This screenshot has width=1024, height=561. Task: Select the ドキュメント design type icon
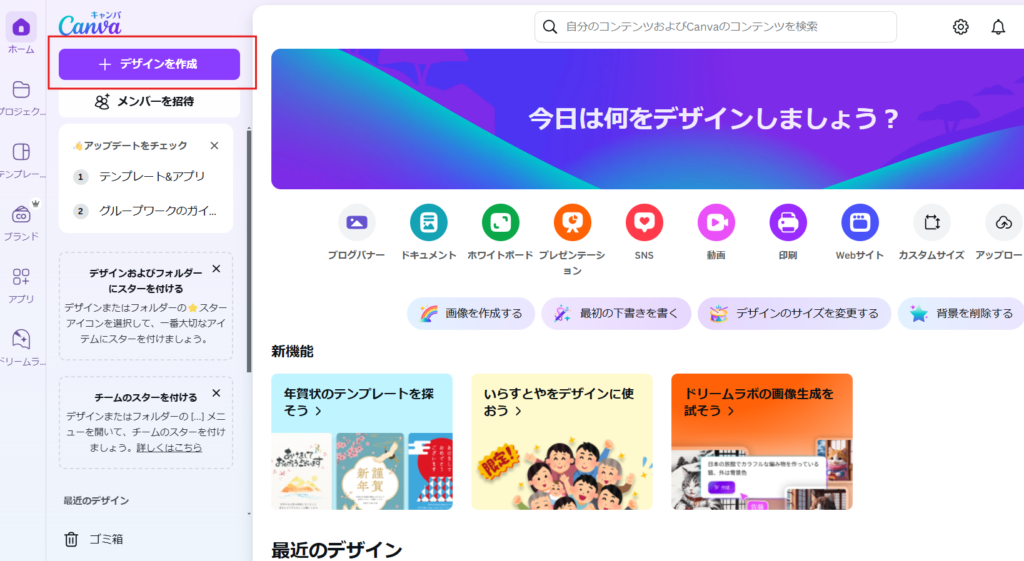(x=428, y=223)
